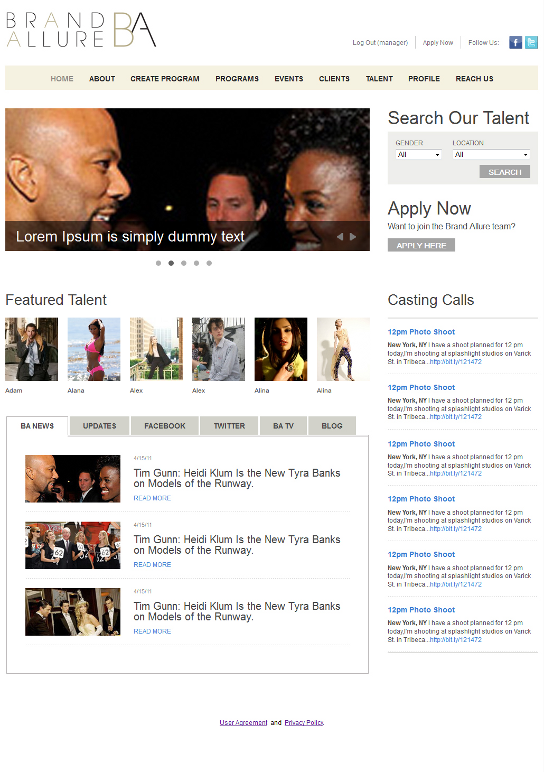The width and height of the screenshot is (544, 772).
Task: Open Create Program in navigation bar
Action: point(165,79)
